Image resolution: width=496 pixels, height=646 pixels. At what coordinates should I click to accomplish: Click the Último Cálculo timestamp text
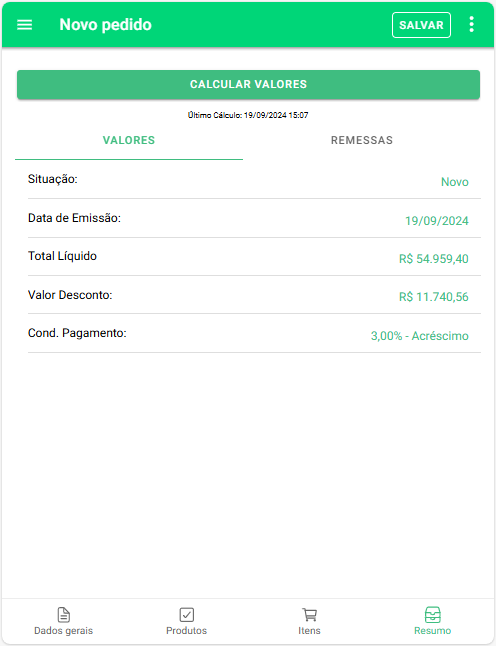click(x=248, y=115)
